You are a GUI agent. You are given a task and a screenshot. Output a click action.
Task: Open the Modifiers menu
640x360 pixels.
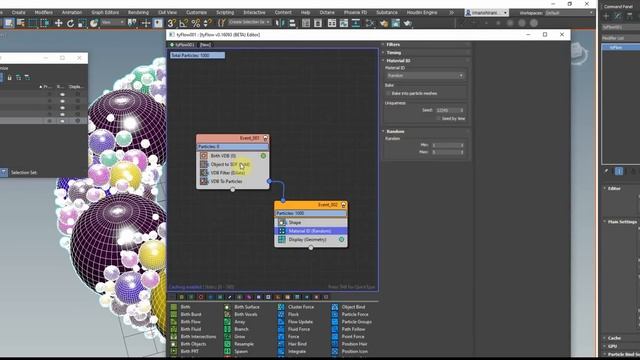pos(43,13)
